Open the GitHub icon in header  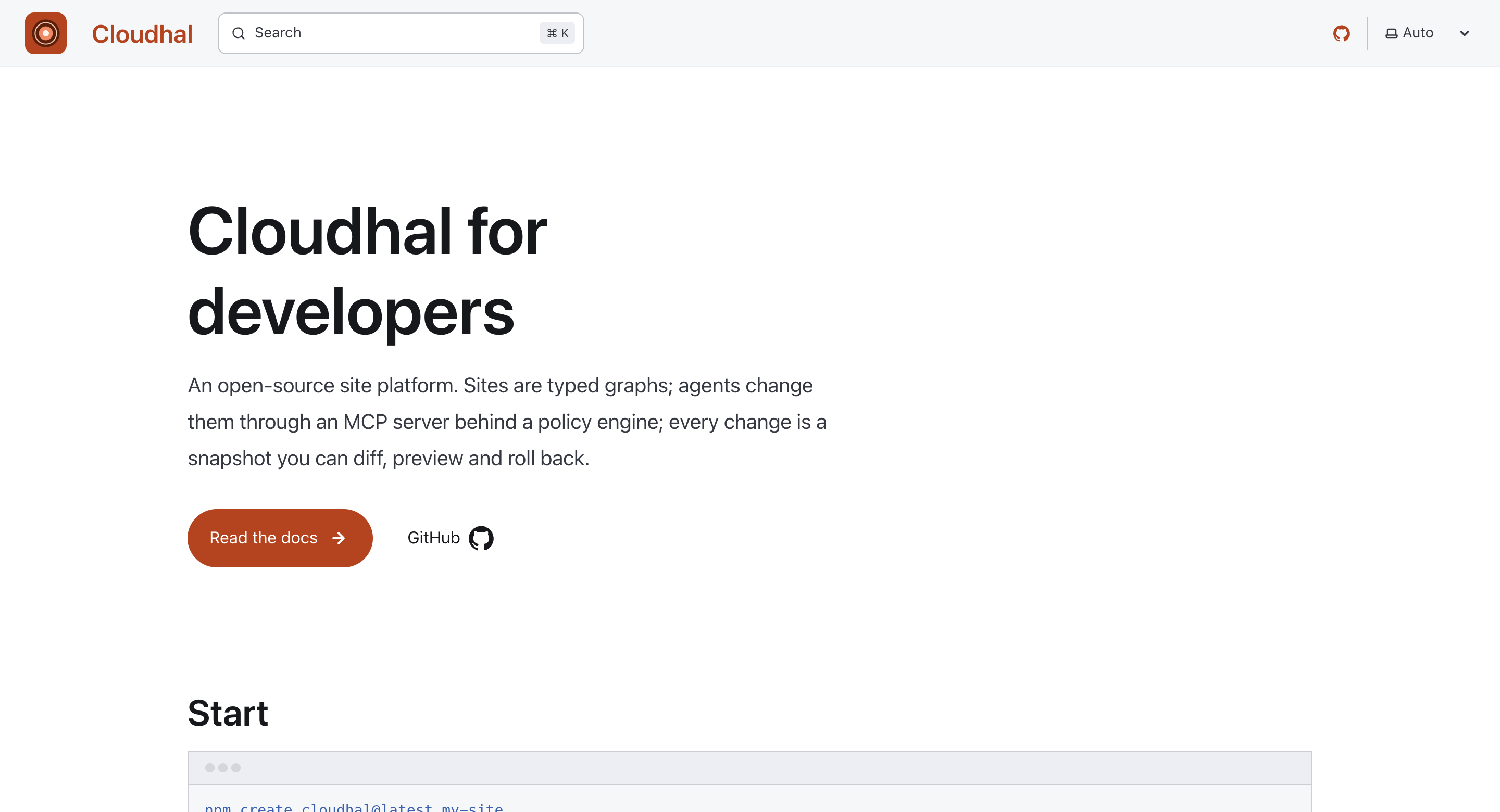(x=1341, y=33)
